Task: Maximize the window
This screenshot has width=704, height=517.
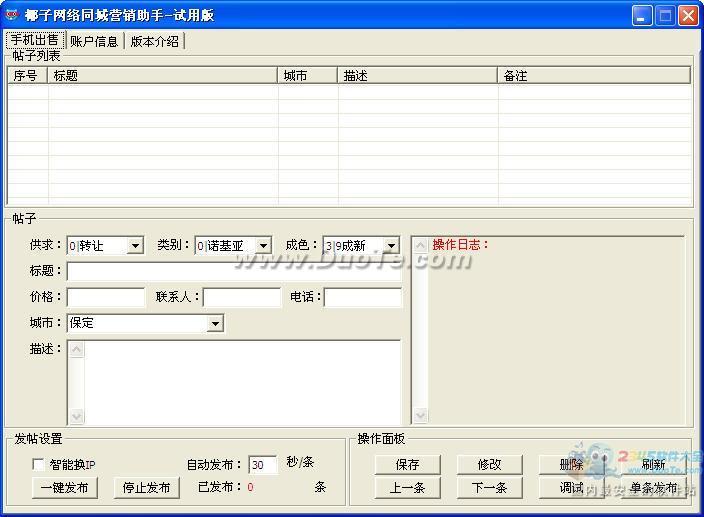Action: (665, 16)
